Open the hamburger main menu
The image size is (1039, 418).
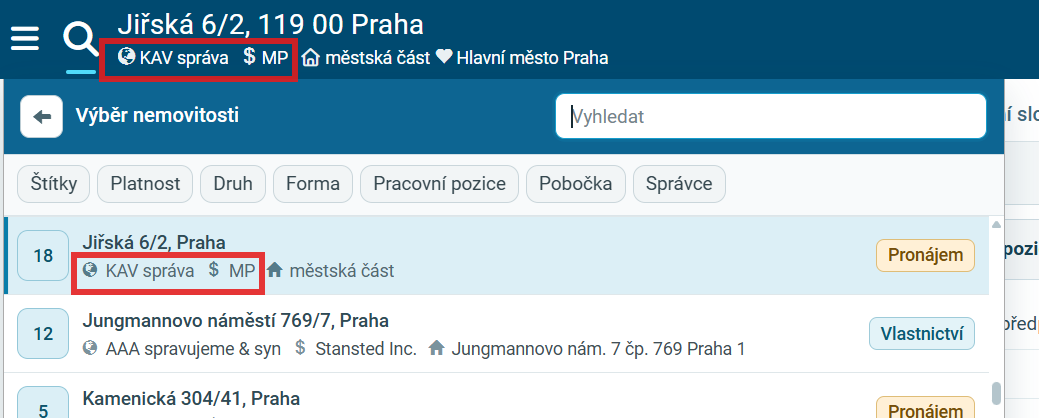pos(25,38)
